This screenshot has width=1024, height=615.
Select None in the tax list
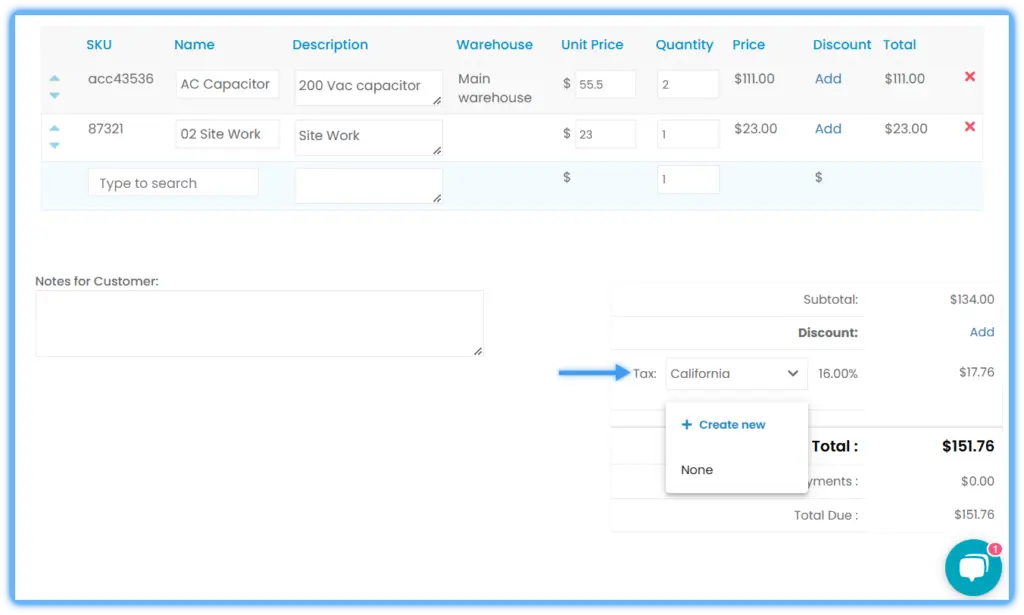697,469
